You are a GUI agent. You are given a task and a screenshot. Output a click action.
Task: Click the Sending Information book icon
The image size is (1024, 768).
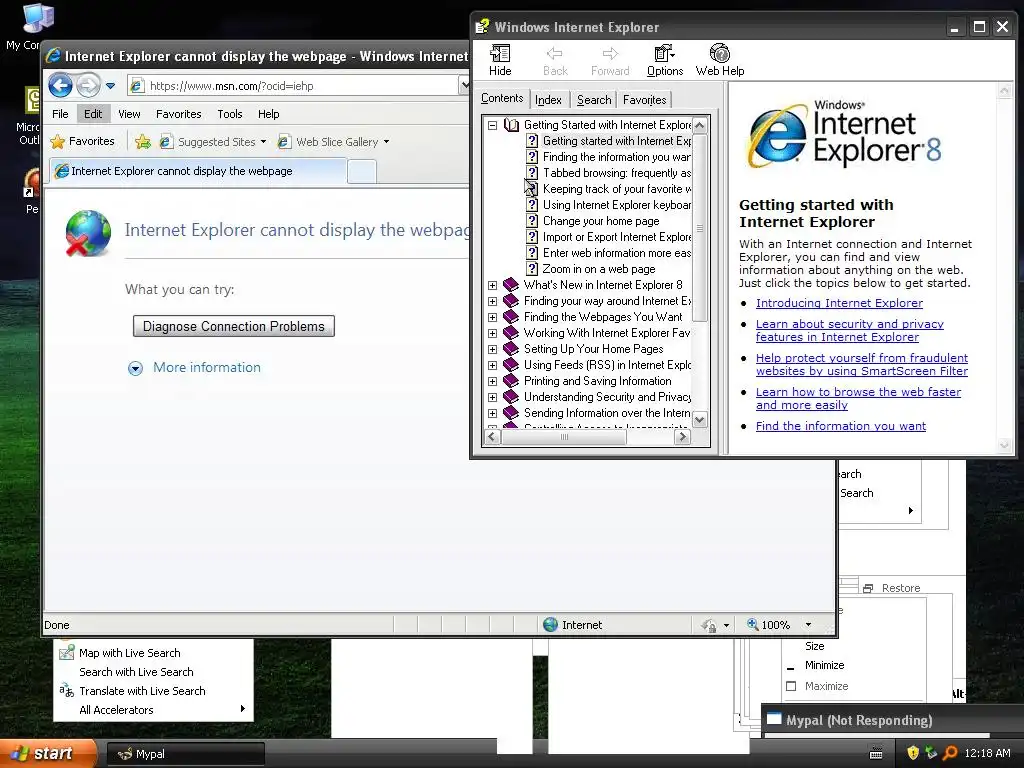click(x=511, y=413)
